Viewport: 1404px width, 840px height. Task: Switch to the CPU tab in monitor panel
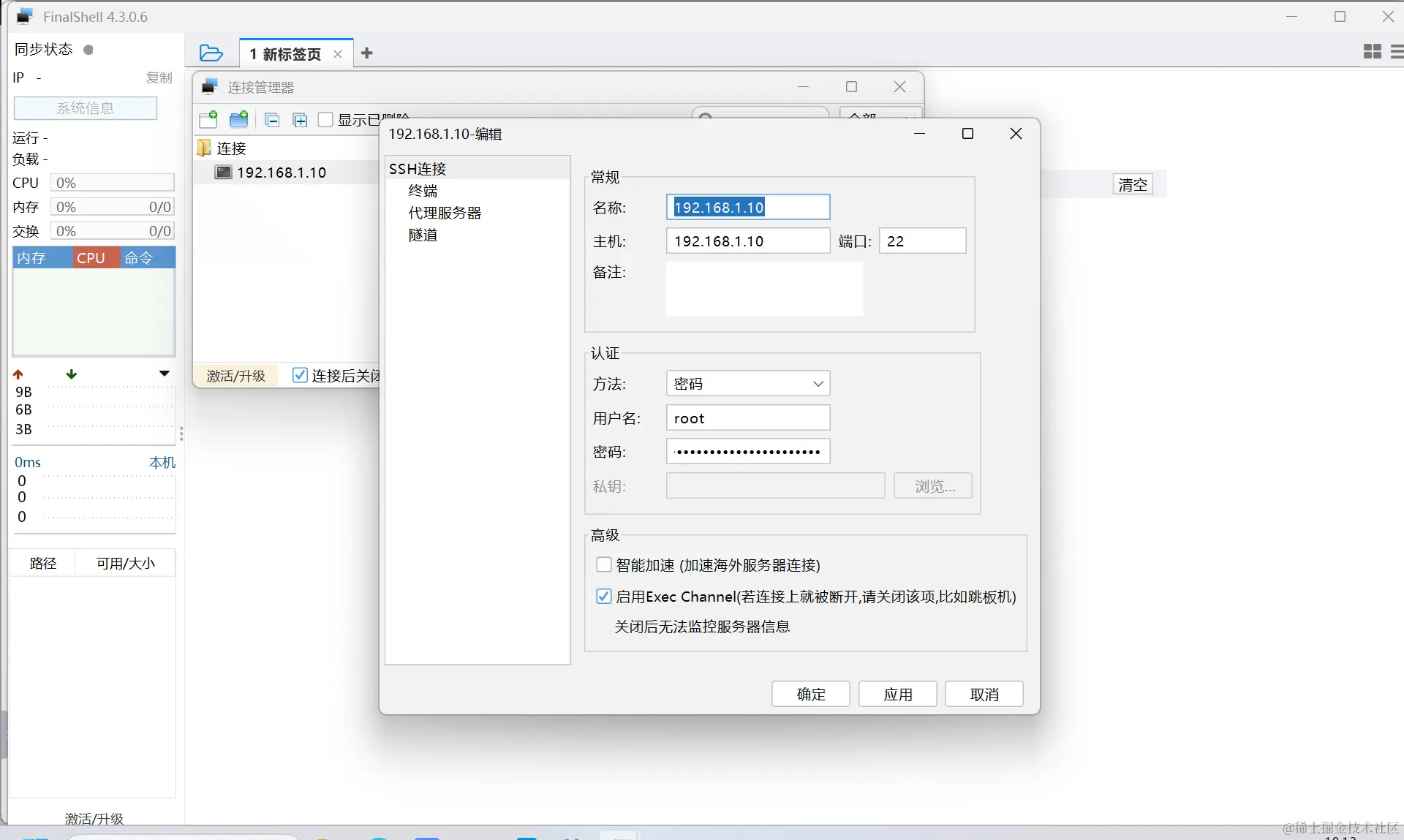[x=91, y=257]
